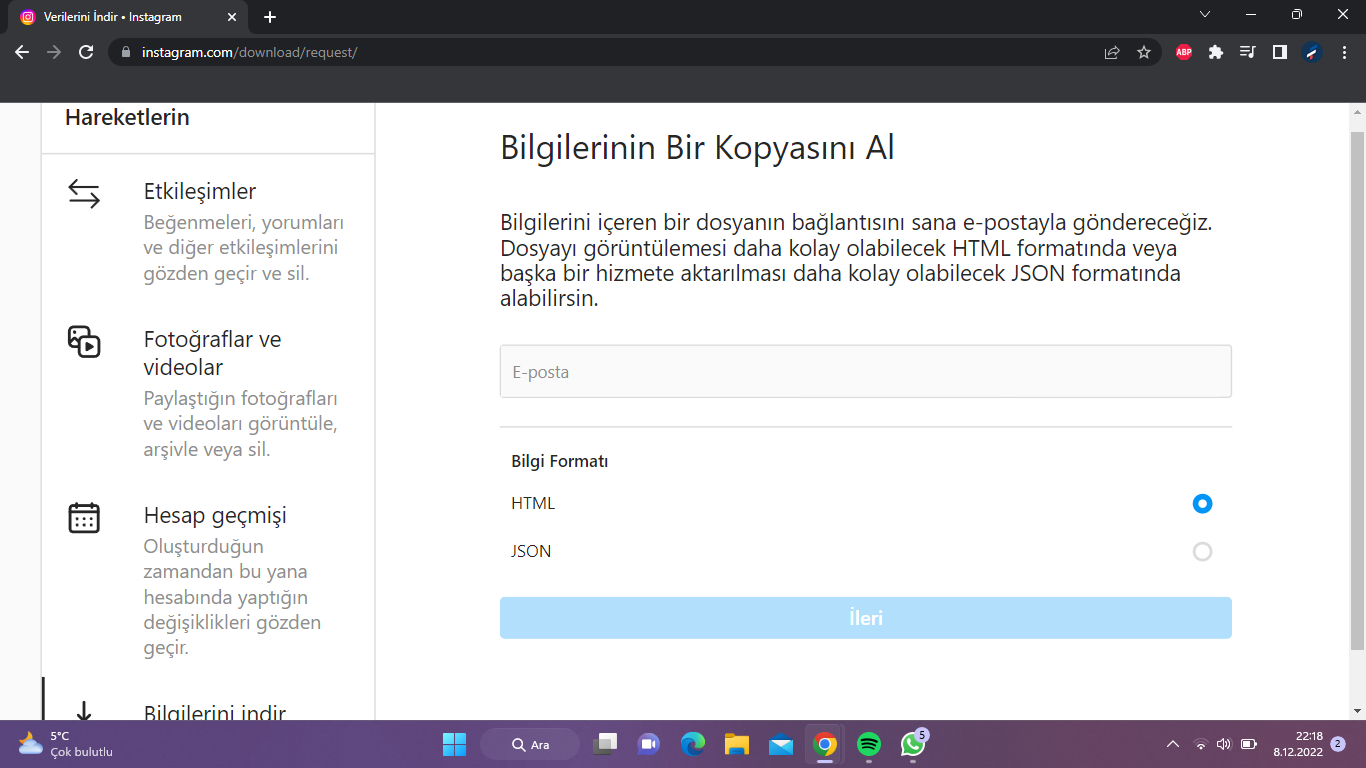Click the İleri button
Screen dimensions: 1366x768
866,618
